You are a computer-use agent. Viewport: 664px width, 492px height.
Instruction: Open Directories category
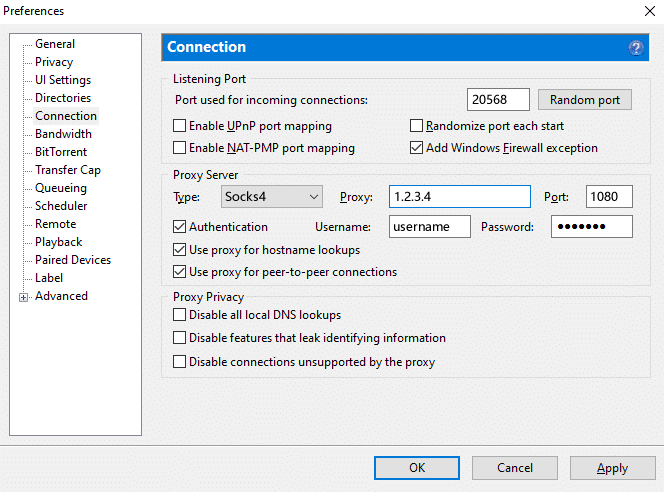63,98
